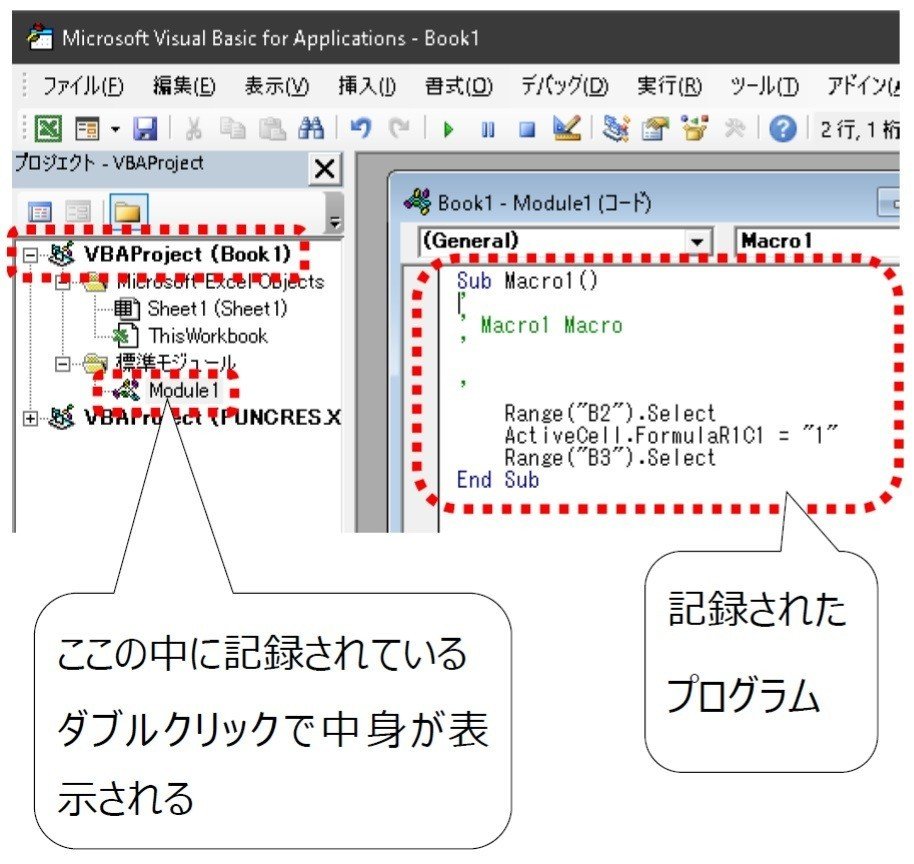Click the Macro1 Macro comment line
914x864 pixels.
coord(551,325)
